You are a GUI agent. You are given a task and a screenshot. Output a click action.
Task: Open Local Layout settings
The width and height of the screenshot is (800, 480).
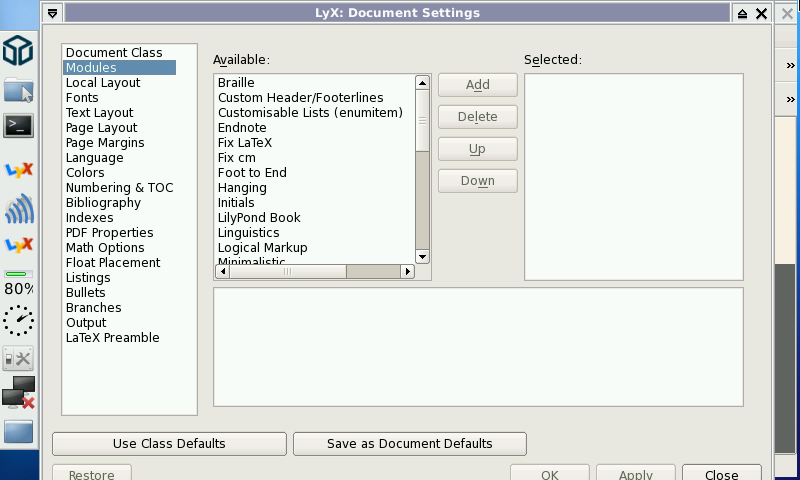click(x=103, y=83)
